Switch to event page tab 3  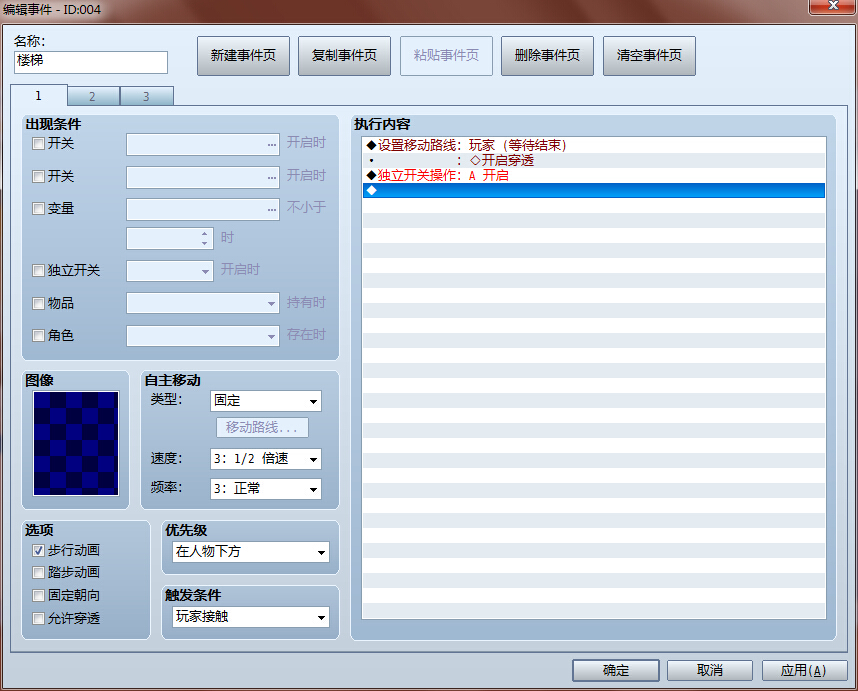pyautogui.click(x=147, y=96)
